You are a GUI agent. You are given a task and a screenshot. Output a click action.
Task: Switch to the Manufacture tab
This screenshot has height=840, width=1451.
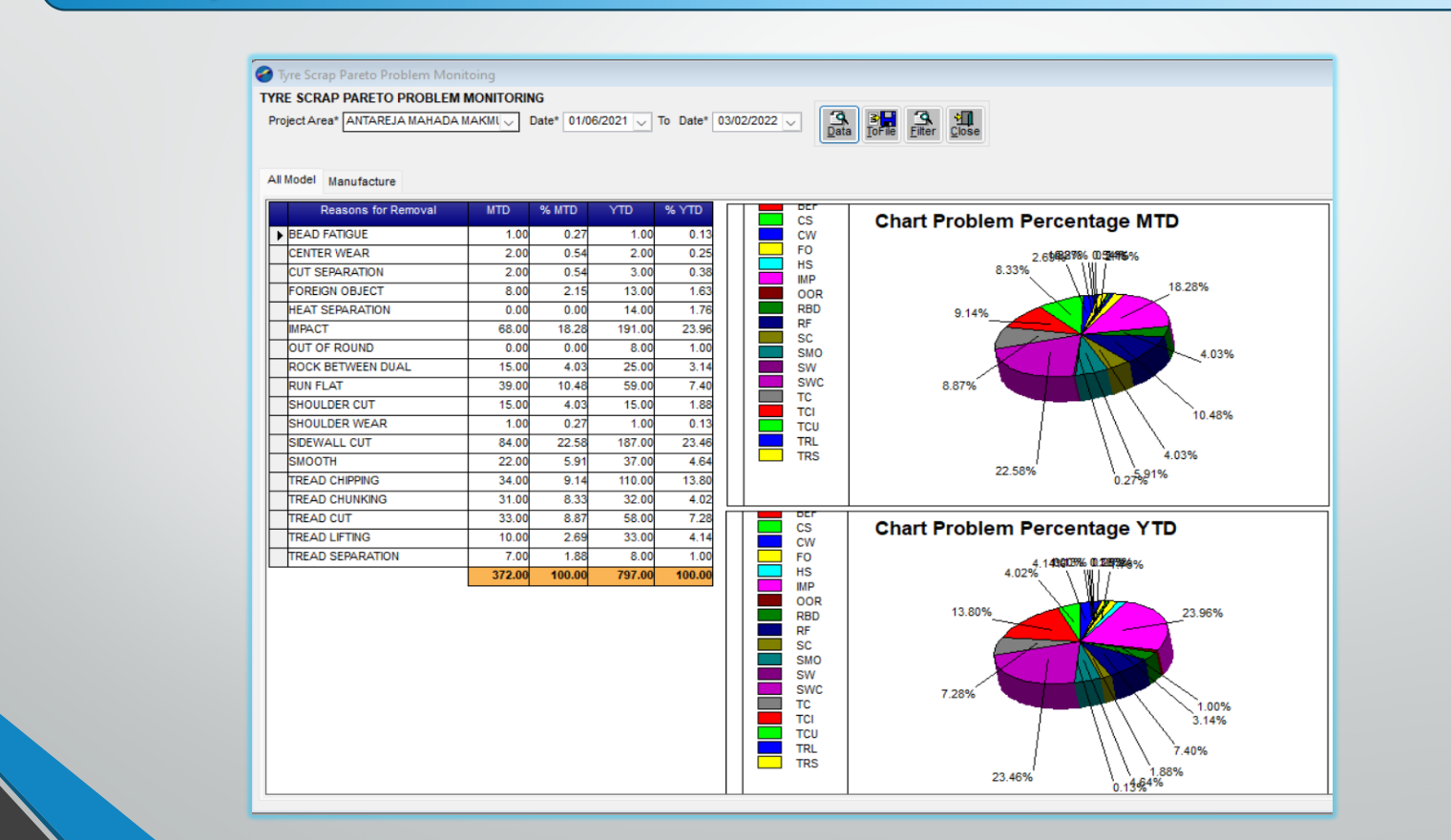tap(362, 181)
